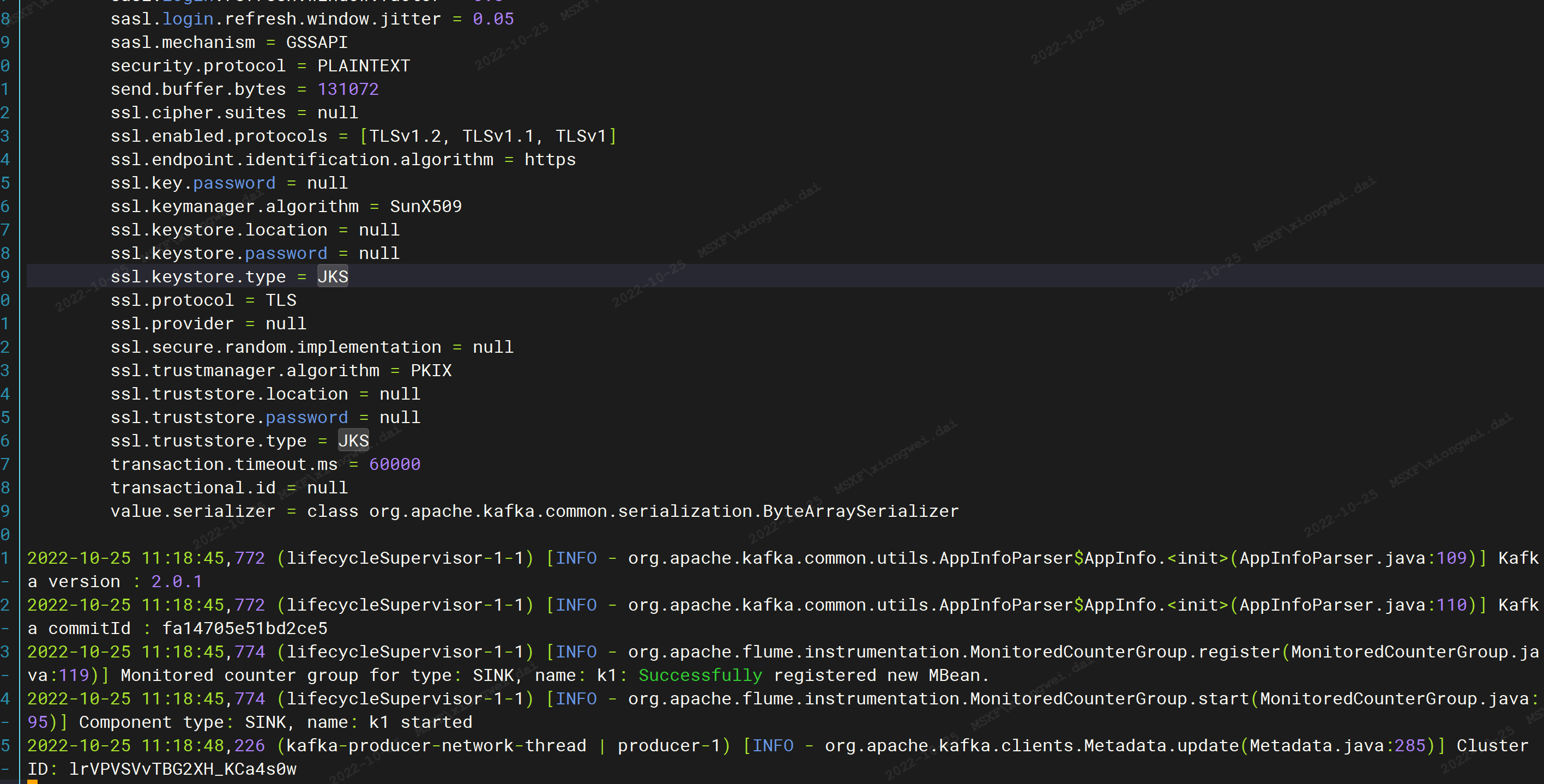
Task: Click the Cluster ID lrVPVSVvTBG2XH_KCa4s0w
Action: [x=183, y=769]
